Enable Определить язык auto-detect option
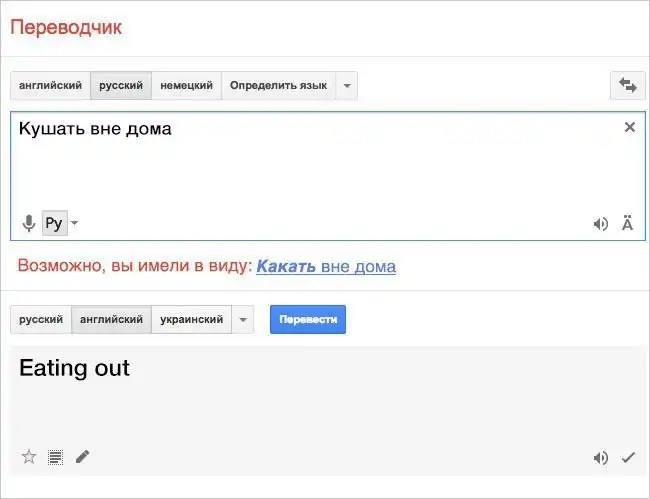The height and width of the screenshot is (499, 650). pos(278,86)
